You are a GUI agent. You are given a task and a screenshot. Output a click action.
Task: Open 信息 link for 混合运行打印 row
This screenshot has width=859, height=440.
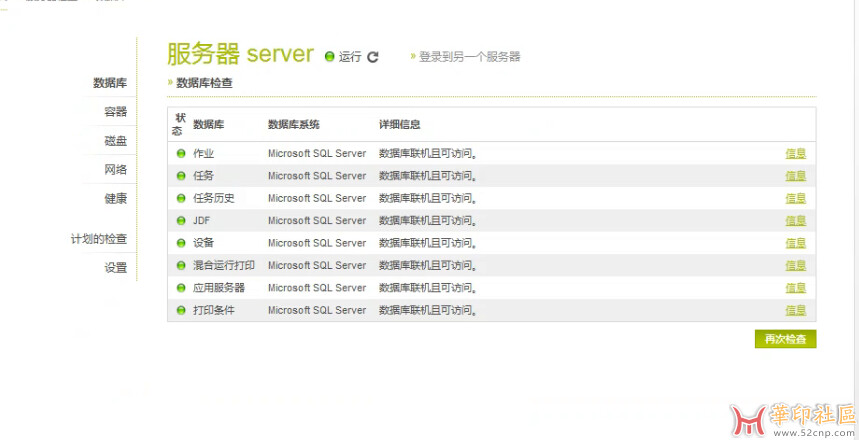[x=795, y=265]
